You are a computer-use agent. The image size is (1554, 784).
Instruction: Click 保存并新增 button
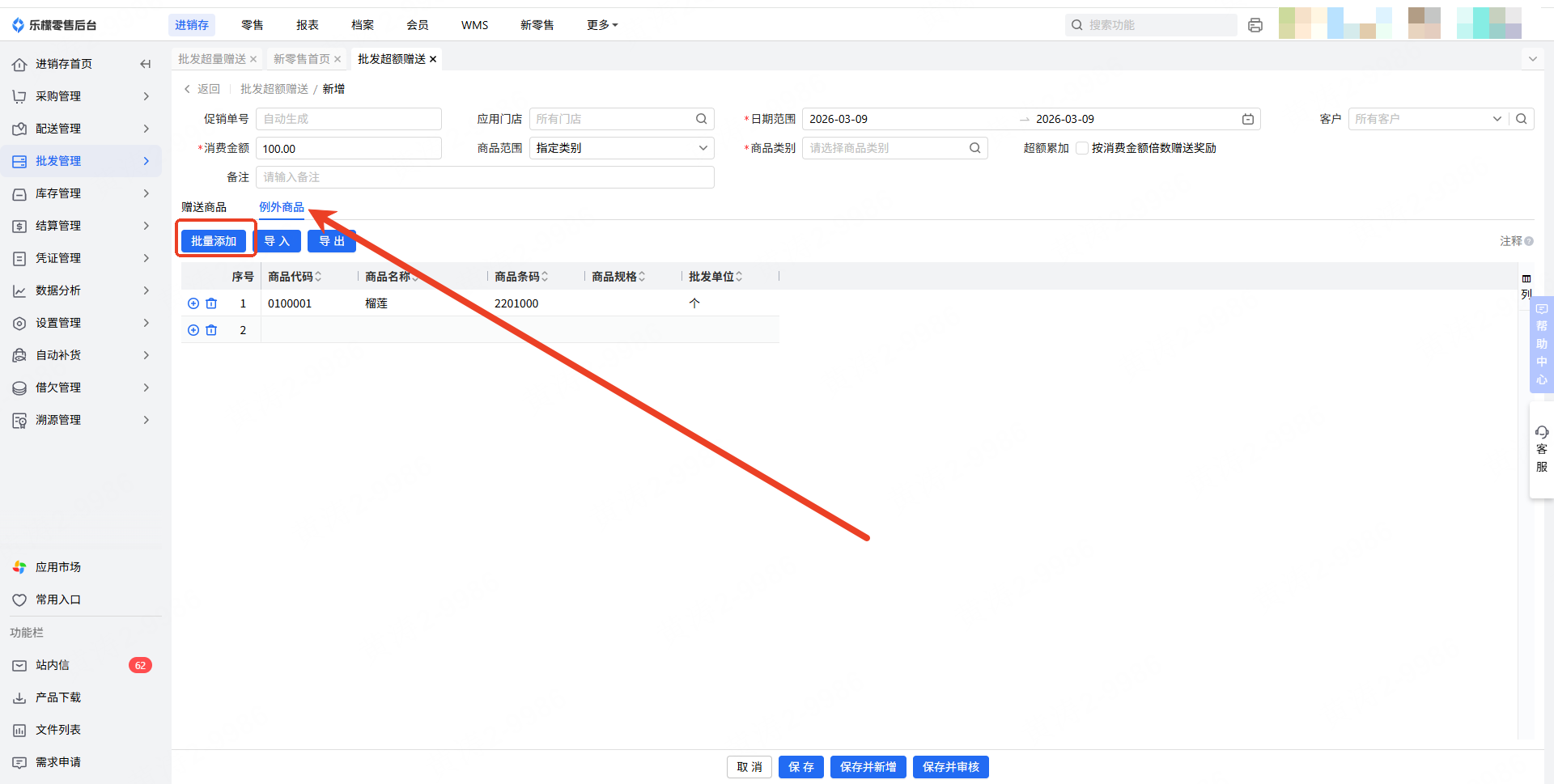pyautogui.click(x=868, y=767)
